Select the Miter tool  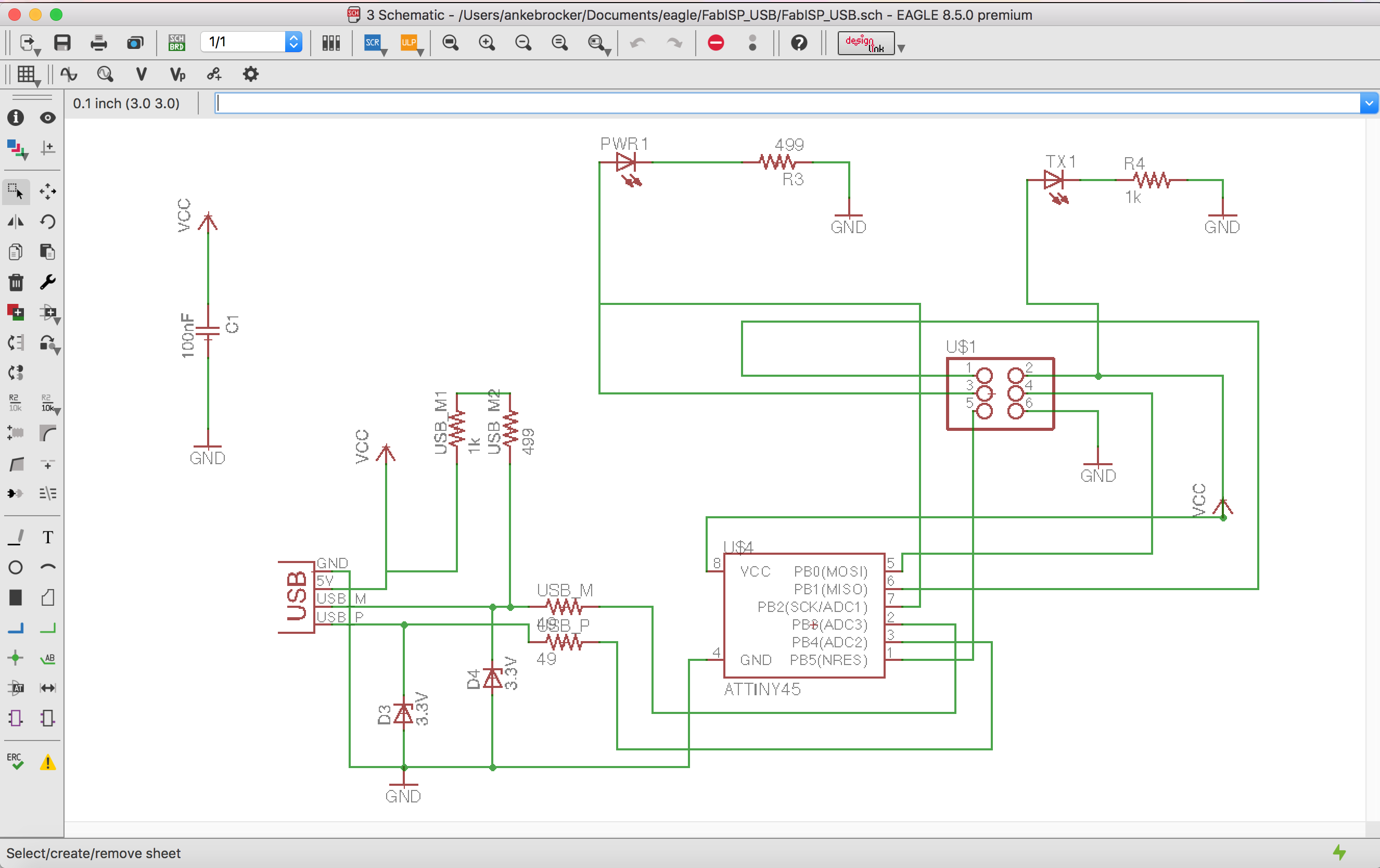tap(47, 433)
